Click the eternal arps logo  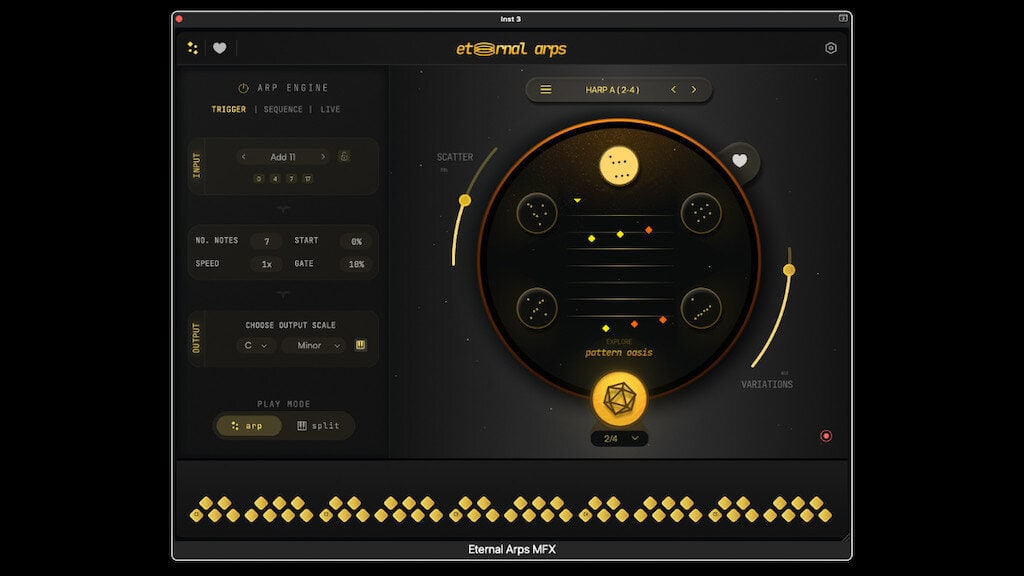pos(511,49)
